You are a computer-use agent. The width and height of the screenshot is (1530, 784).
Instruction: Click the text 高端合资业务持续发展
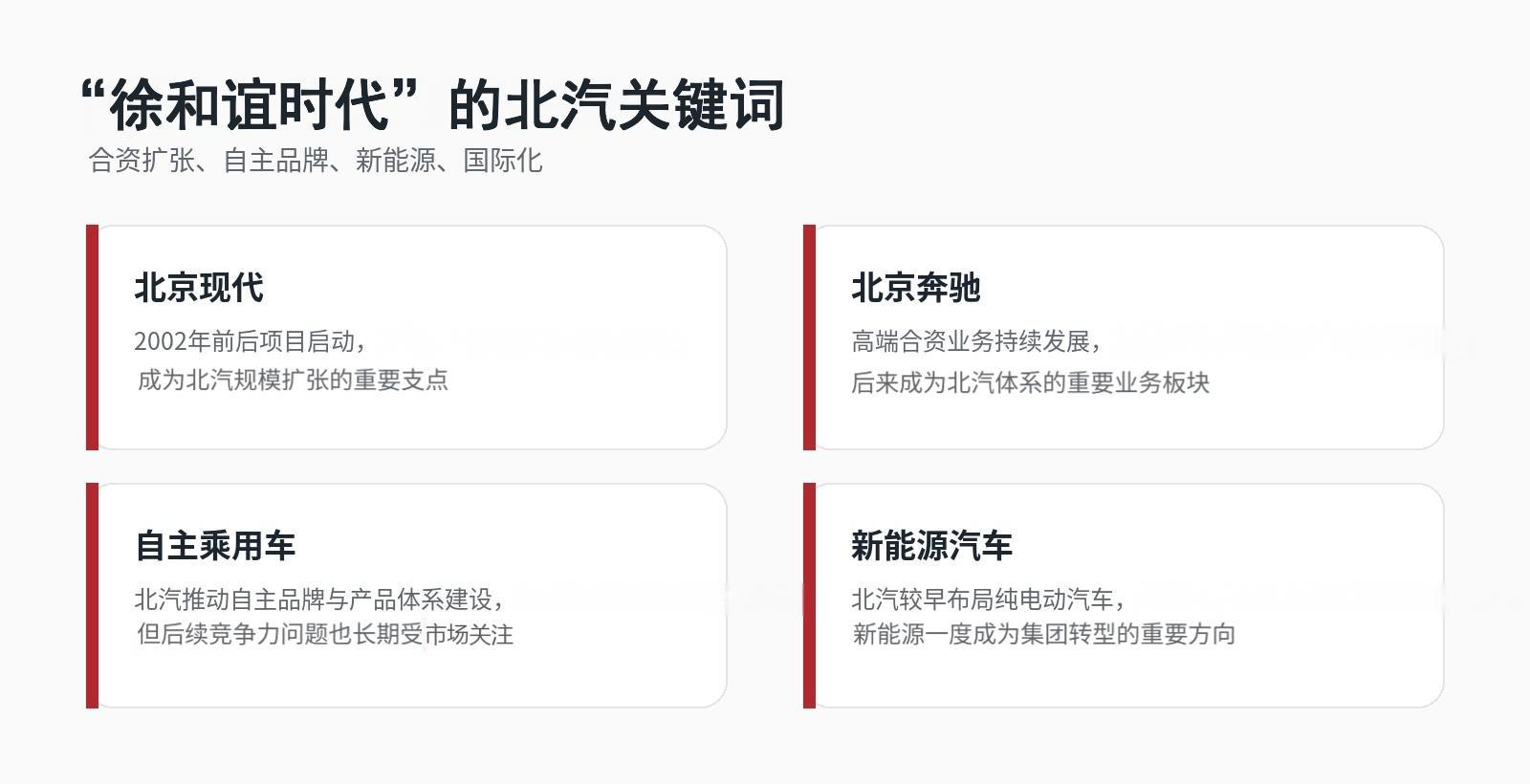pos(972,341)
